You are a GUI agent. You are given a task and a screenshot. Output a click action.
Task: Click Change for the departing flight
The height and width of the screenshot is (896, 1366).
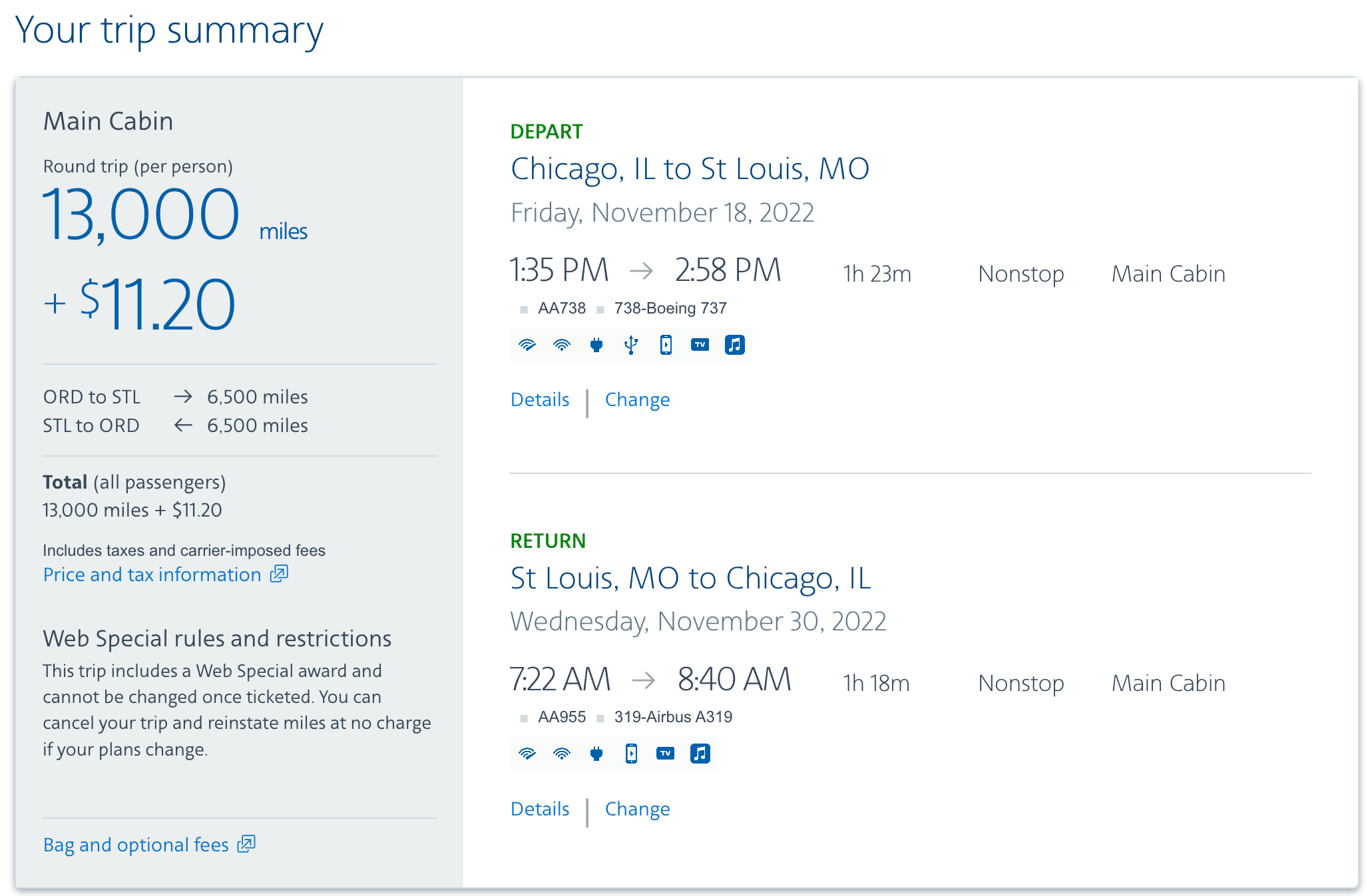coord(637,399)
